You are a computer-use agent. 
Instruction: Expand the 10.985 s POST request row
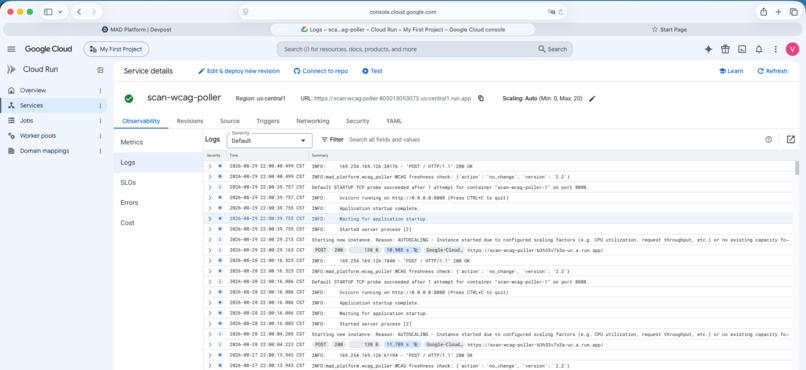pos(209,250)
